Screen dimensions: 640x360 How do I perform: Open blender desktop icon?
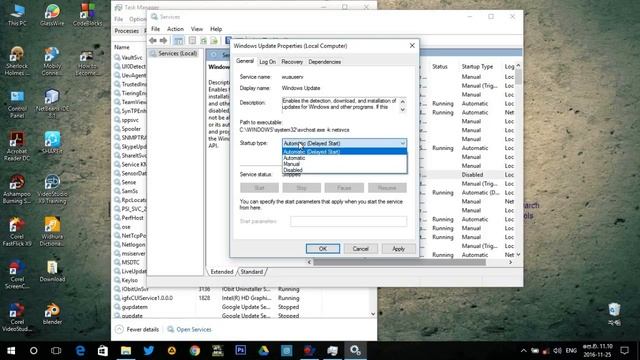point(52,314)
